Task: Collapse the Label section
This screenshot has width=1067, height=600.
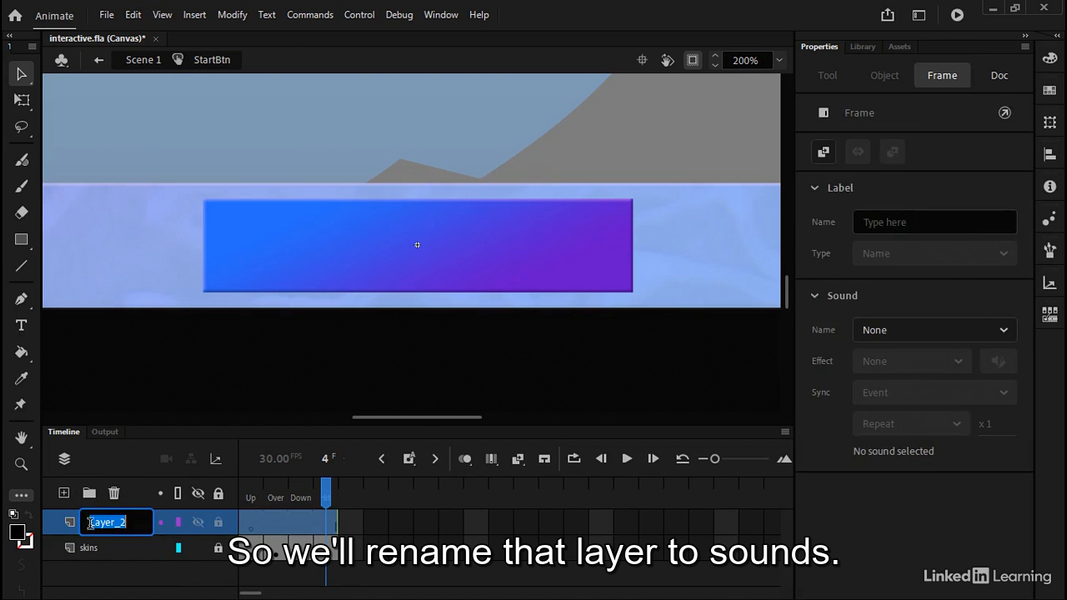Action: click(815, 188)
